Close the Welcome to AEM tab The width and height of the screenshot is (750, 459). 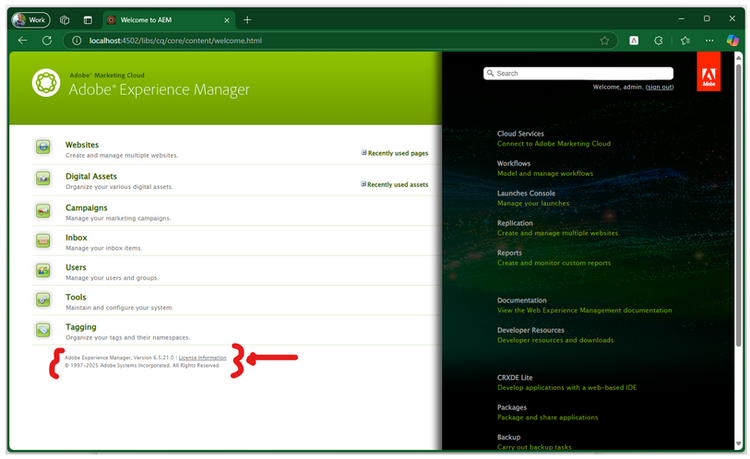(x=227, y=20)
